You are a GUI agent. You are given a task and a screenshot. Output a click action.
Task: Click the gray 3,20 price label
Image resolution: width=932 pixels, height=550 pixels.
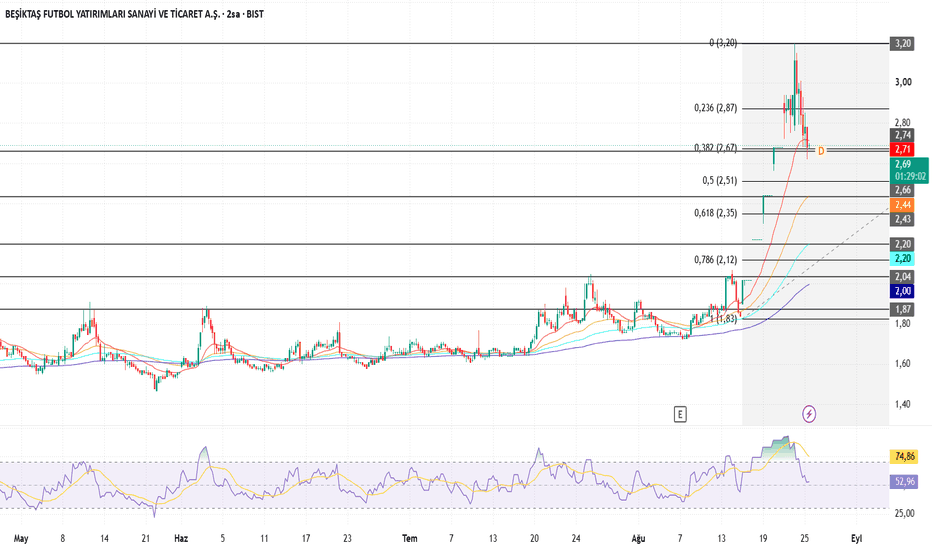[902, 43]
